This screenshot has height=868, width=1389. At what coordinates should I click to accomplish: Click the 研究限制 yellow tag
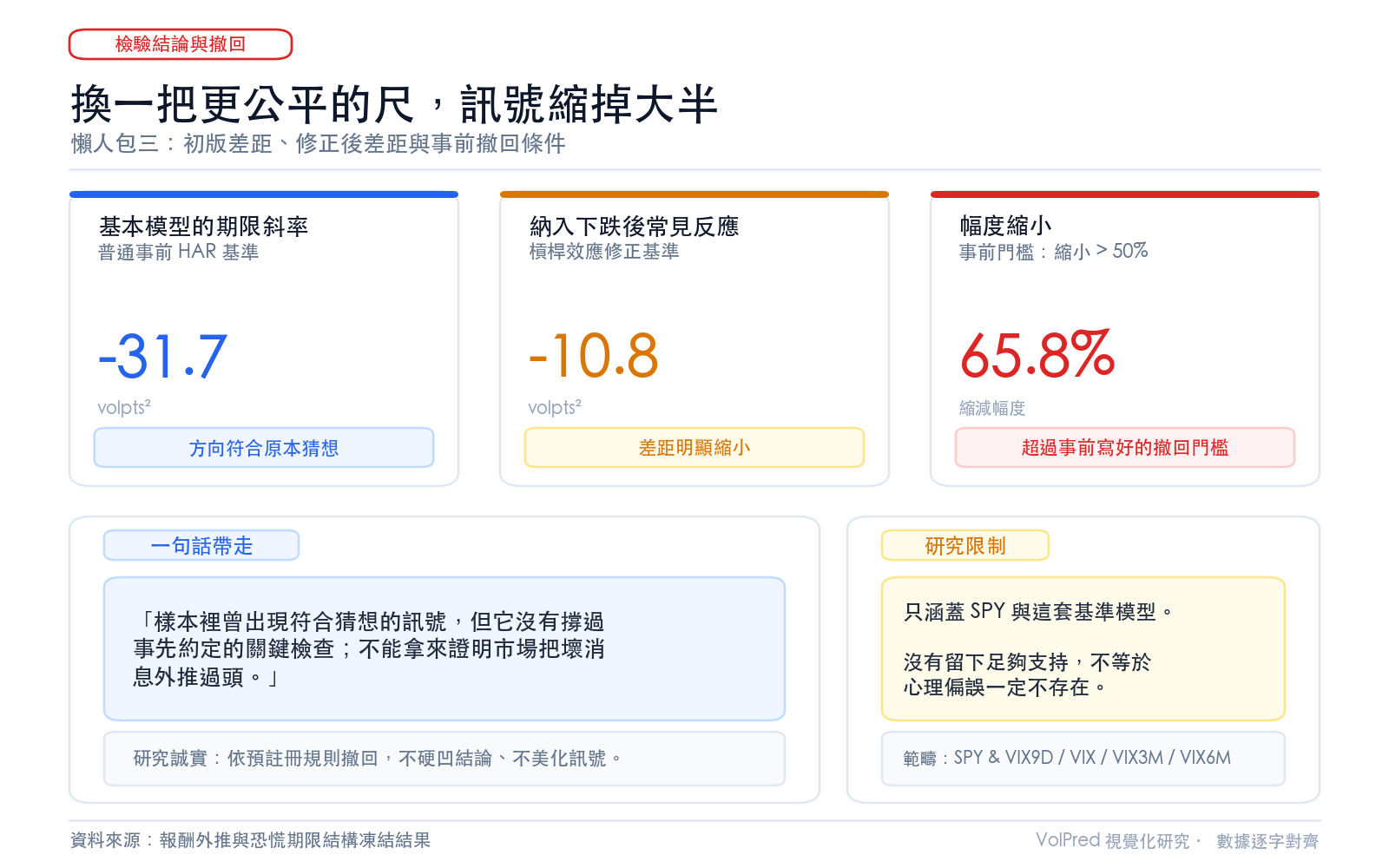tap(965, 546)
